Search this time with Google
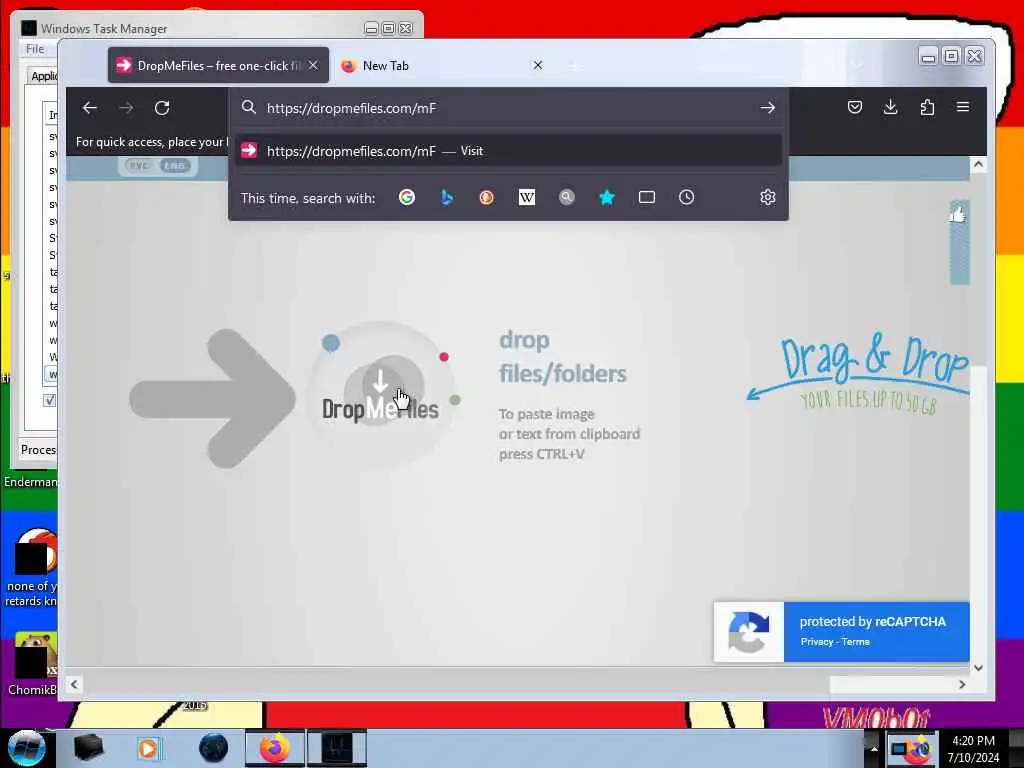The height and width of the screenshot is (768, 1024). click(x=407, y=197)
